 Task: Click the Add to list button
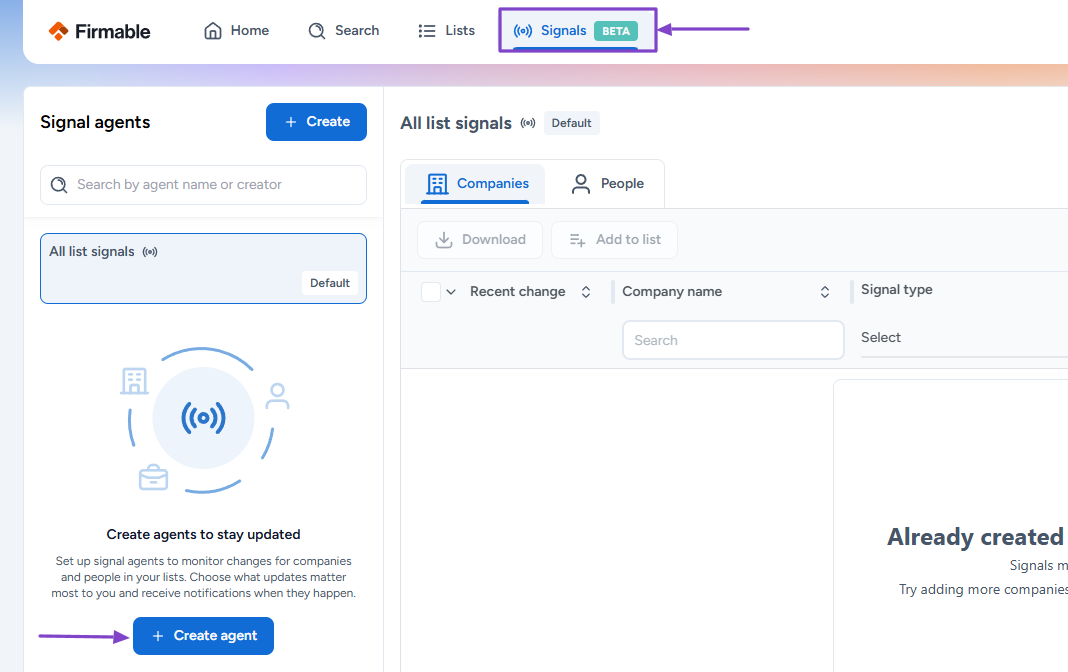click(614, 240)
